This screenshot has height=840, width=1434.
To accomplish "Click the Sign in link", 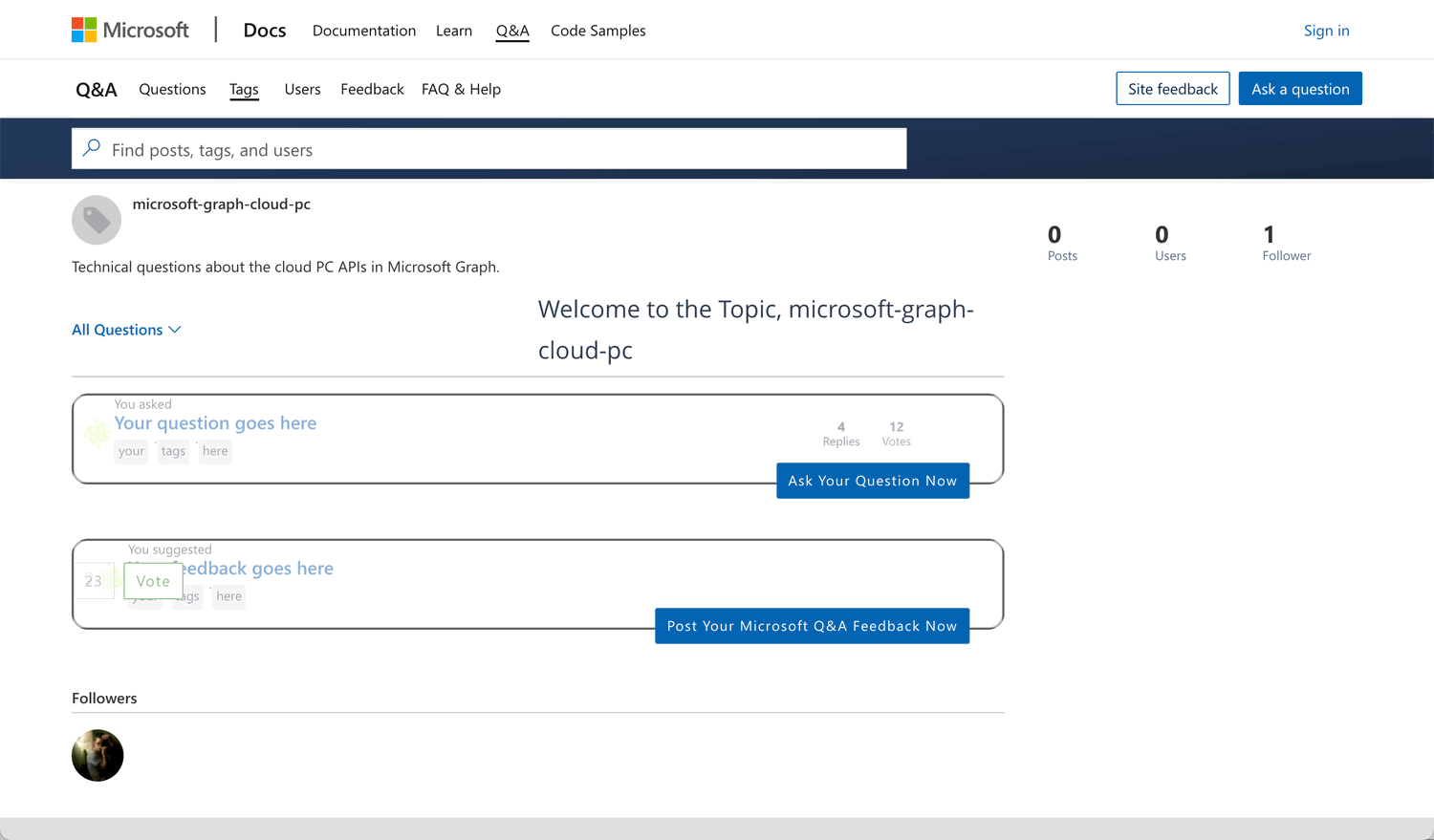I will coord(1326,30).
